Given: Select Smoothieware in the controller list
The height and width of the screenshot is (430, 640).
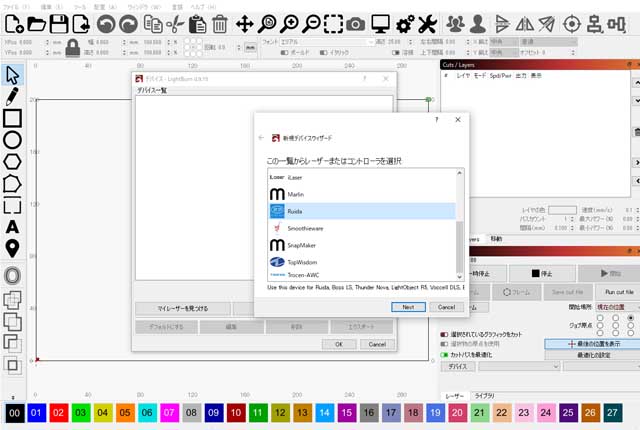Looking at the screenshot, I should [x=362, y=228].
